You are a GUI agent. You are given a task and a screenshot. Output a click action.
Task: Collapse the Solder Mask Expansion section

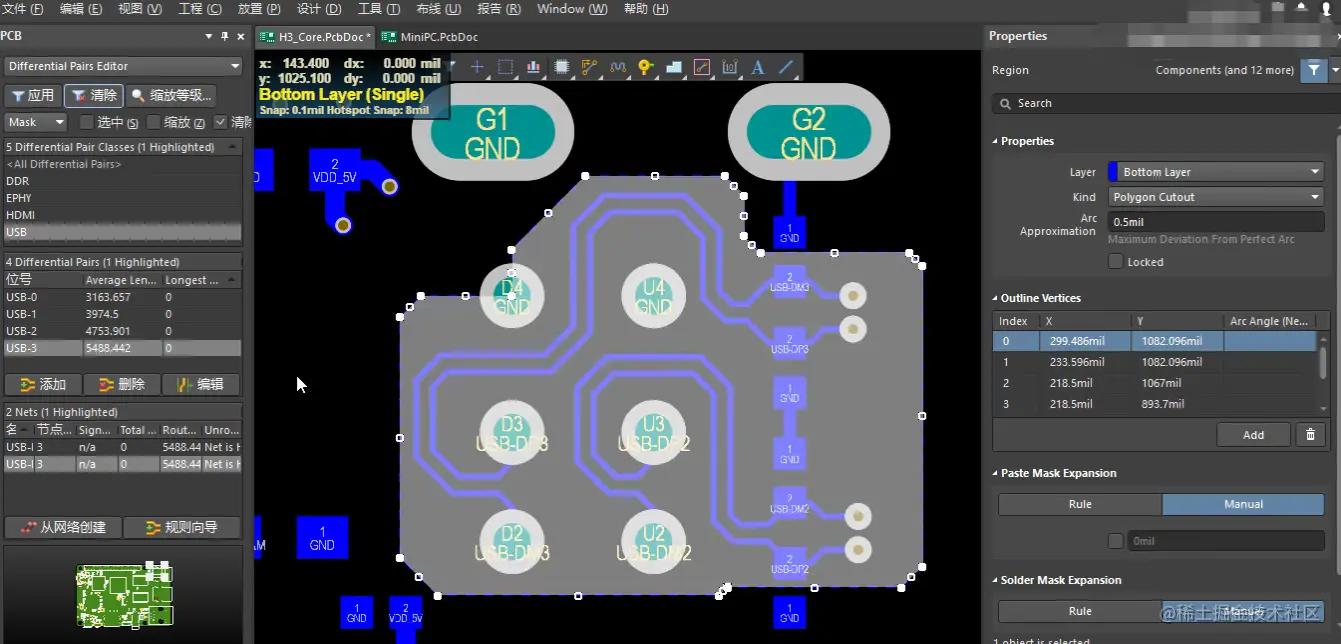pyautogui.click(x=995, y=580)
